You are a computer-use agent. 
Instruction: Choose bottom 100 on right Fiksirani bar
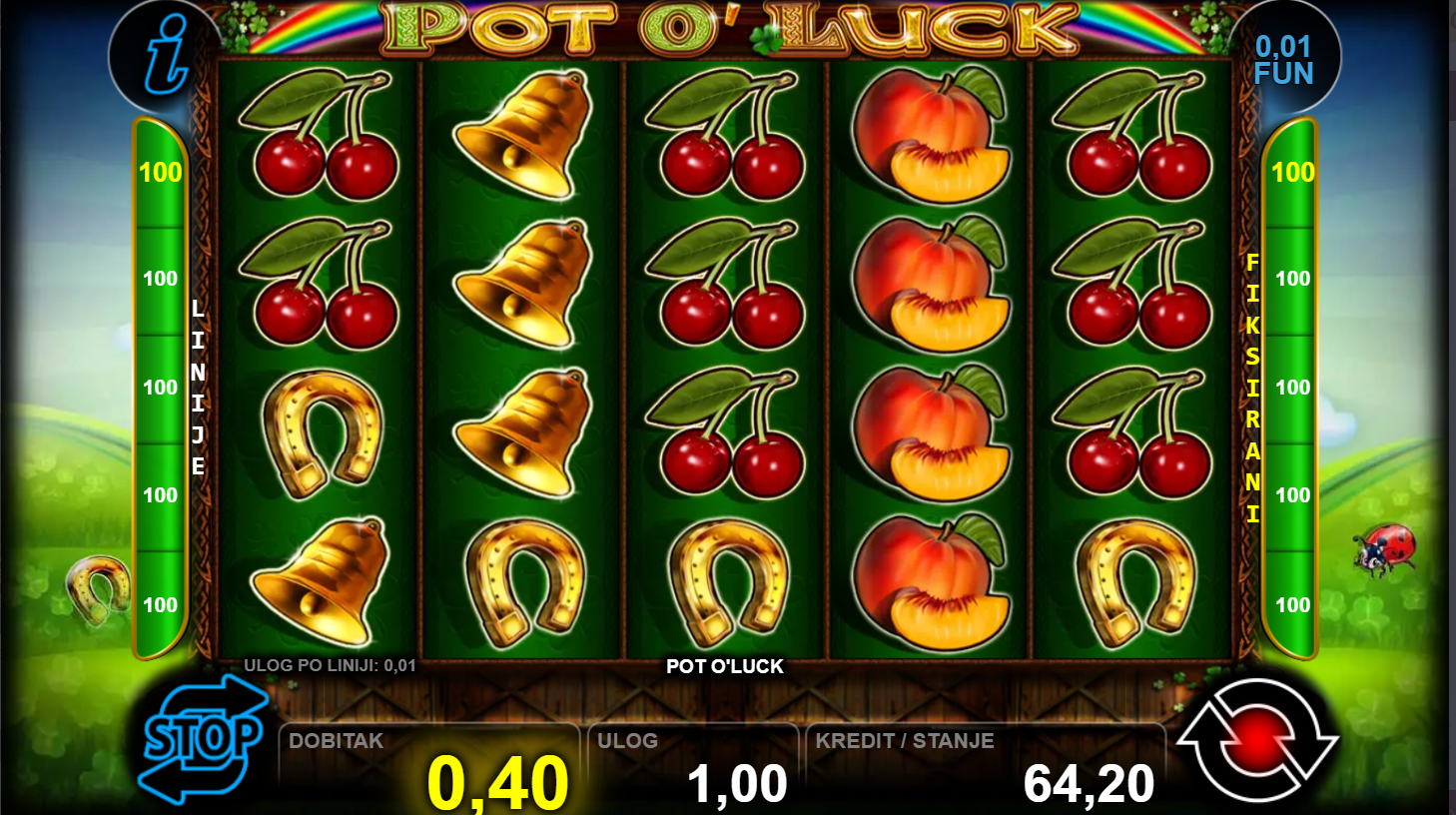[x=1292, y=604]
